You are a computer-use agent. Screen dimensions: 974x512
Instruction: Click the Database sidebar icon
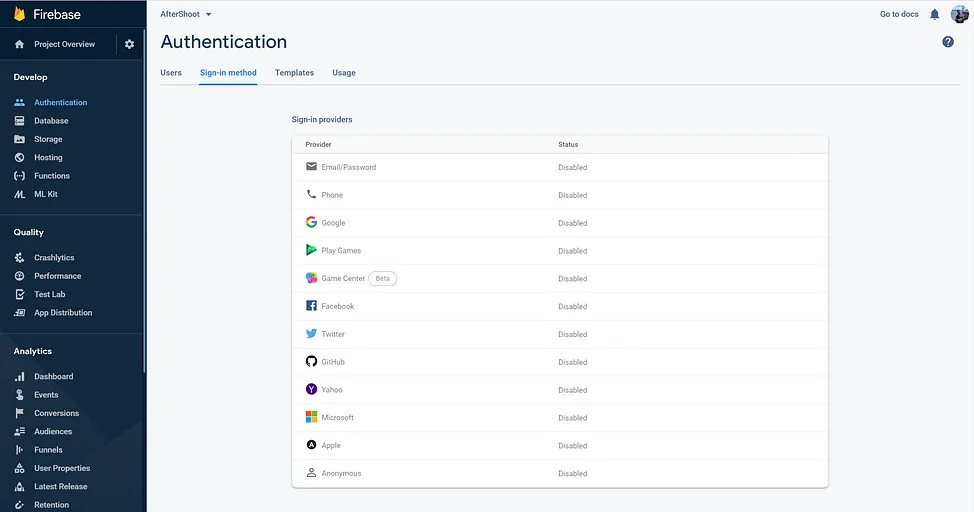point(19,121)
